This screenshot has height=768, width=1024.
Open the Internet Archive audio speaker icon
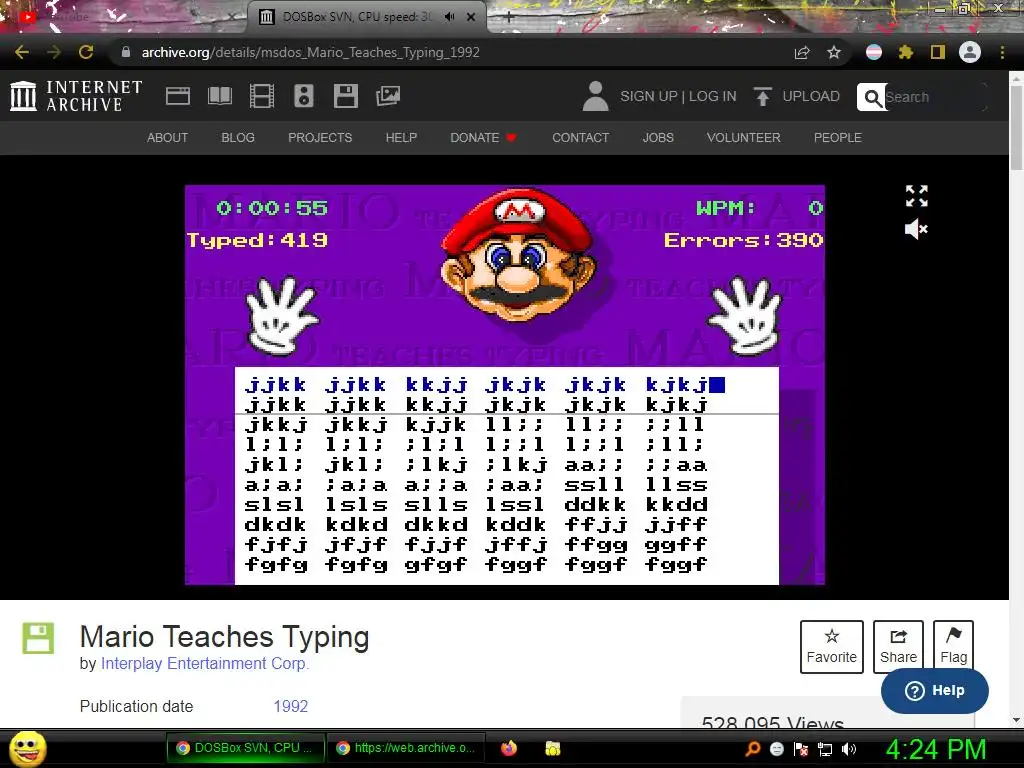pos(304,96)
